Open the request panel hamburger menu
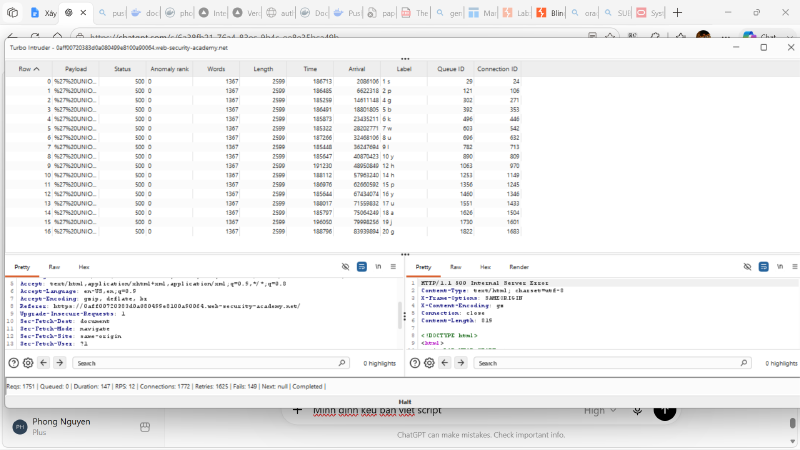This screenshot has height=450, width=800. coord(393,266)
